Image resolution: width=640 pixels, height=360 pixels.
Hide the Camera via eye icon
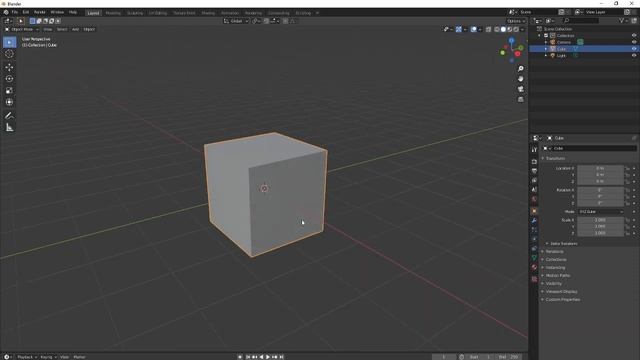click(634, 42)
